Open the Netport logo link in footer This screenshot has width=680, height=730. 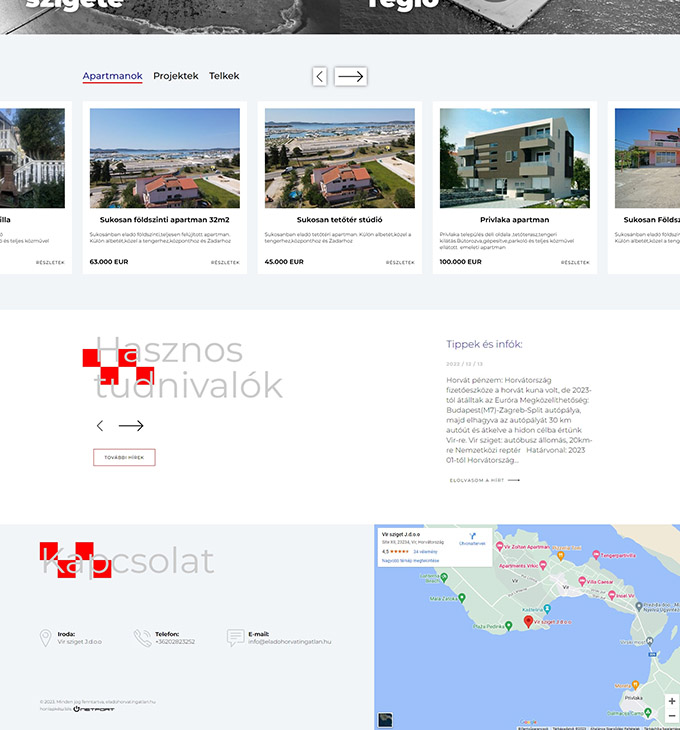click(x=94, y=709)
